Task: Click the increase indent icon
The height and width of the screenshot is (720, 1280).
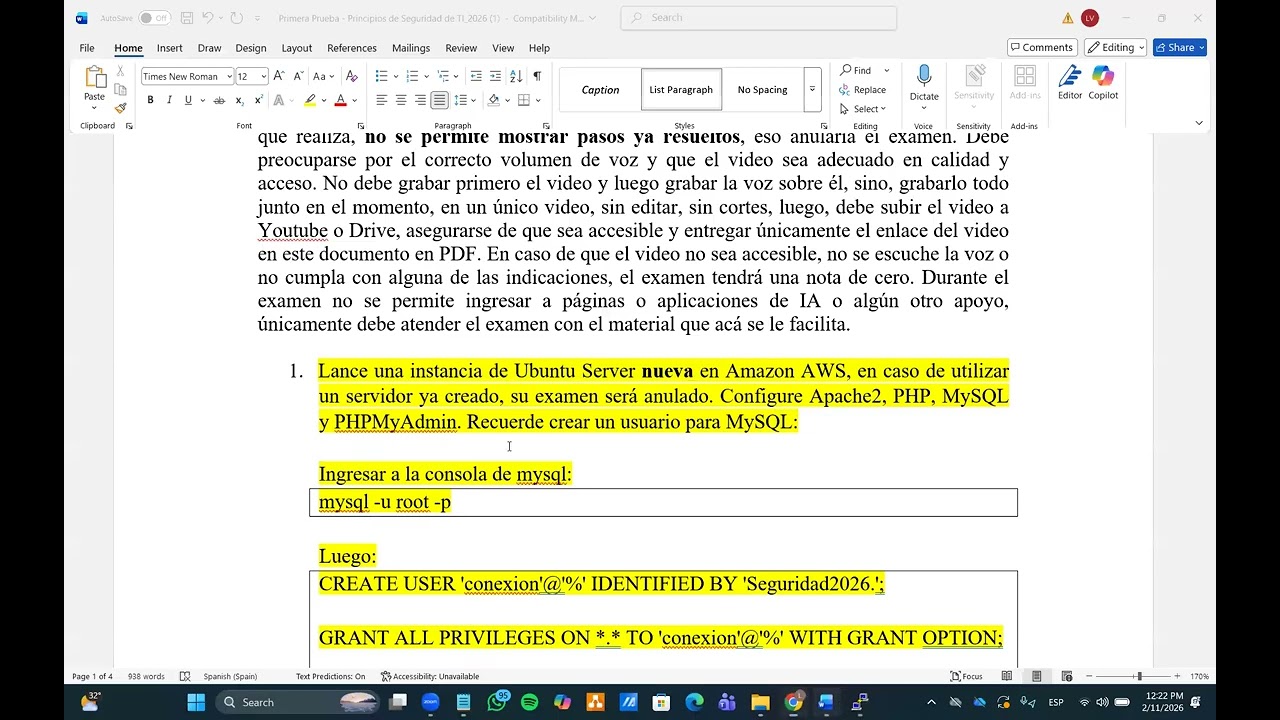Action: click(x=495, y=76)
